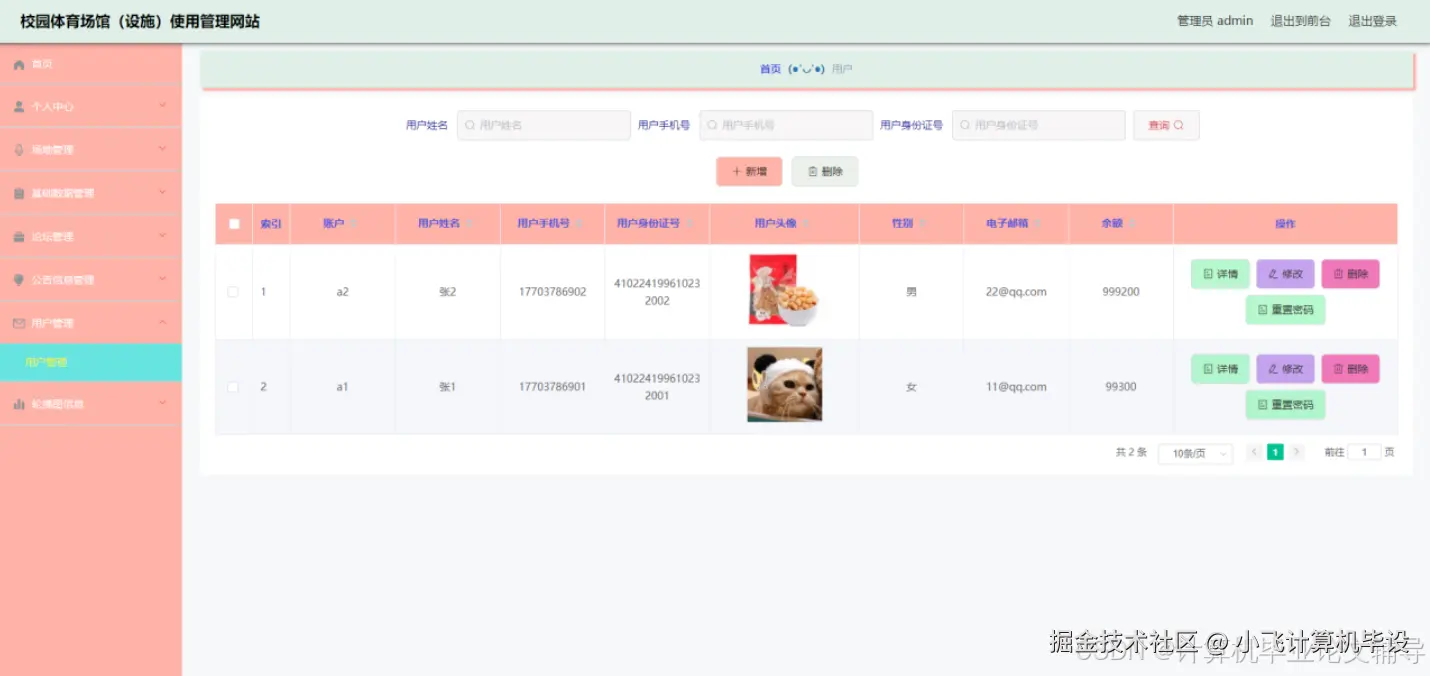
Task: Click the 索引 column header
Action: (x=271, y=224)
